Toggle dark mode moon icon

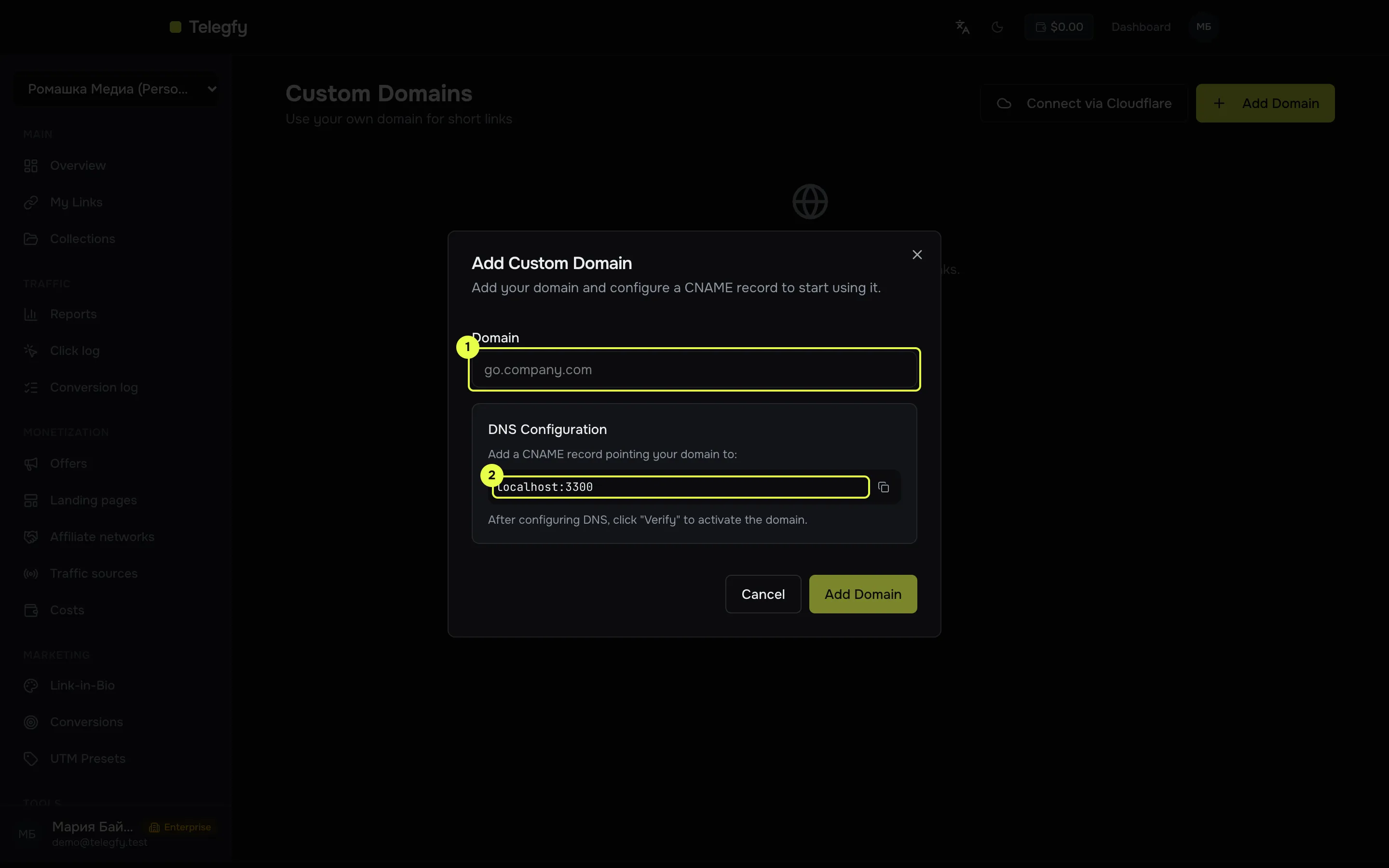(x=997, y=27)
